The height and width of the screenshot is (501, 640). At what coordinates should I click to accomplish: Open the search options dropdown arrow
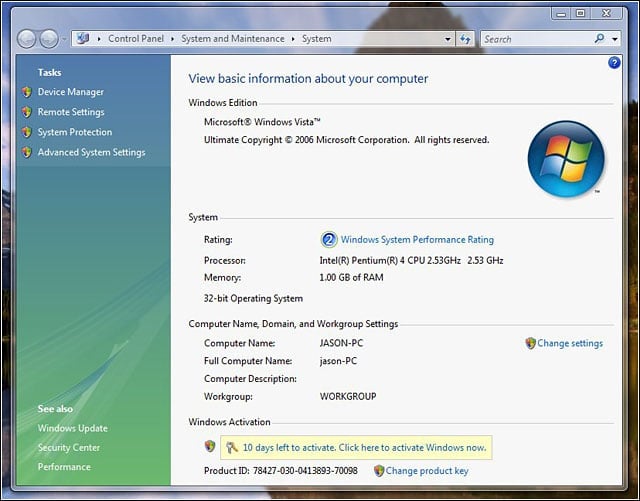point(615,40)
